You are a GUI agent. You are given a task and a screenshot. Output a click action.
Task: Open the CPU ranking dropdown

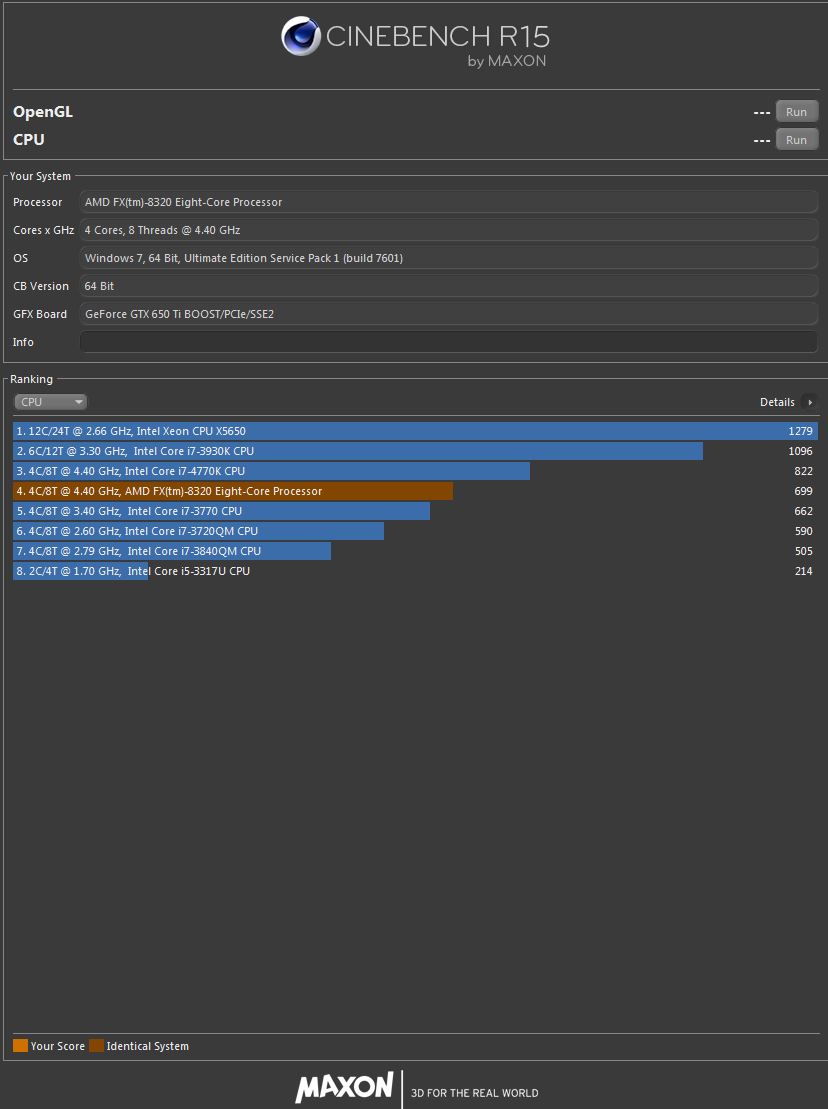point(50,402)
